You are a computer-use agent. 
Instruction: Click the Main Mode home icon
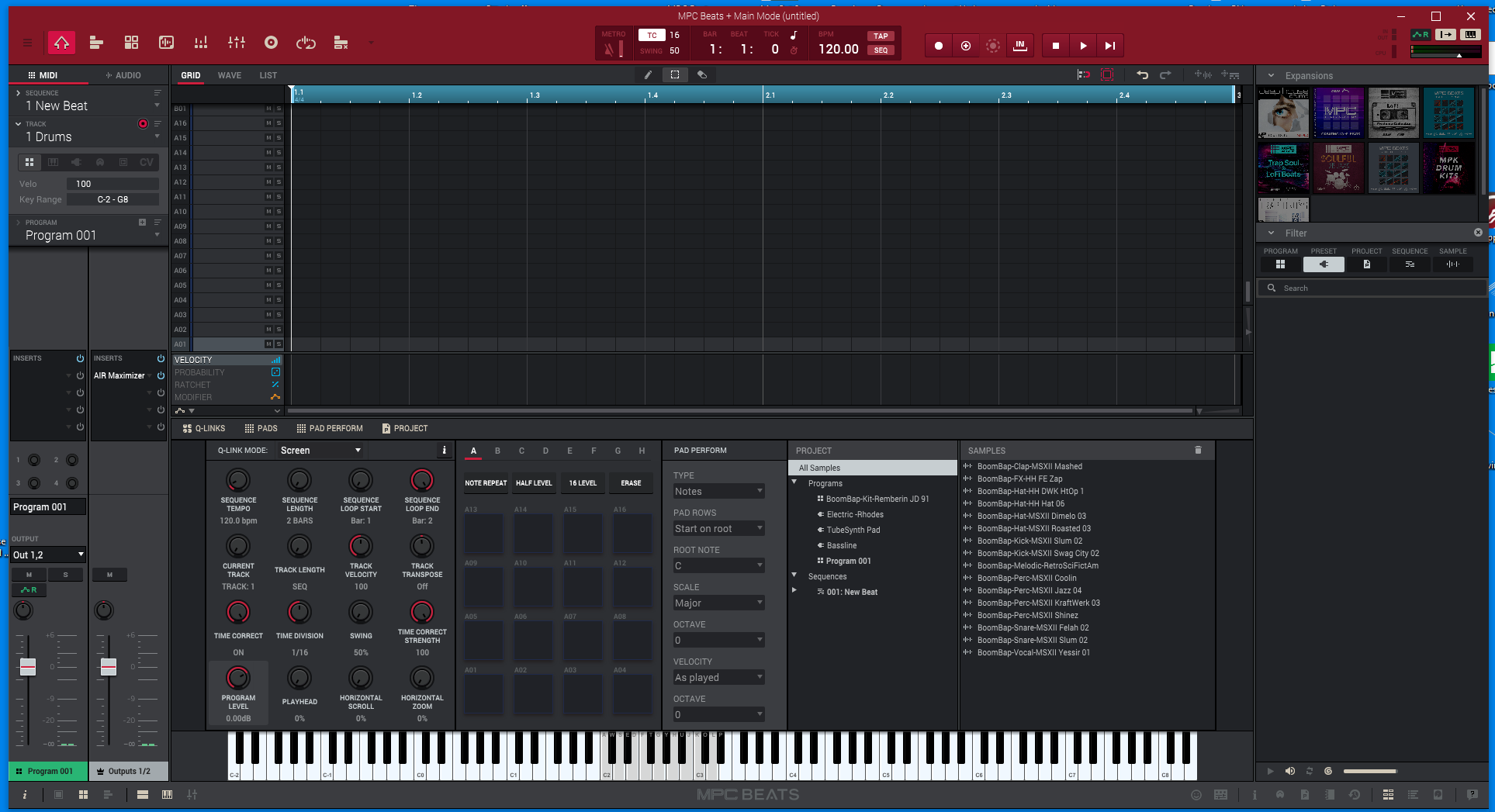click(61, 43)
